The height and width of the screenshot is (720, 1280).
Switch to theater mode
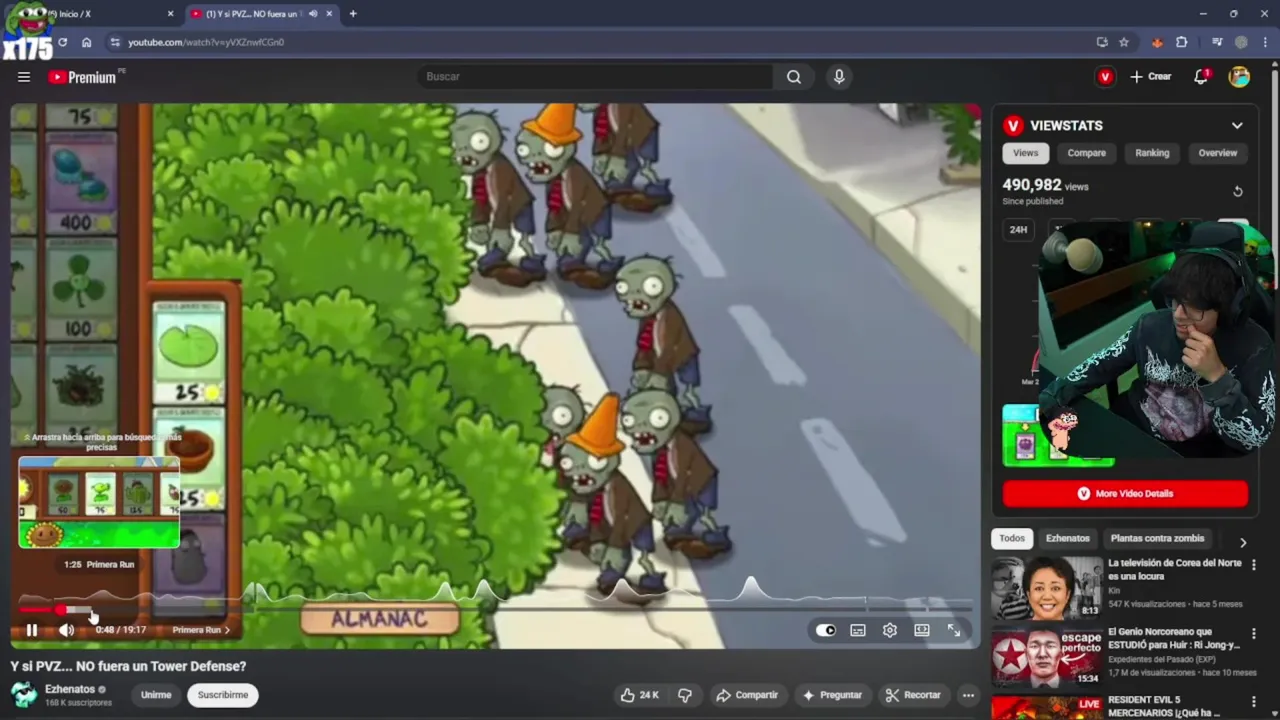click(922, 630)
